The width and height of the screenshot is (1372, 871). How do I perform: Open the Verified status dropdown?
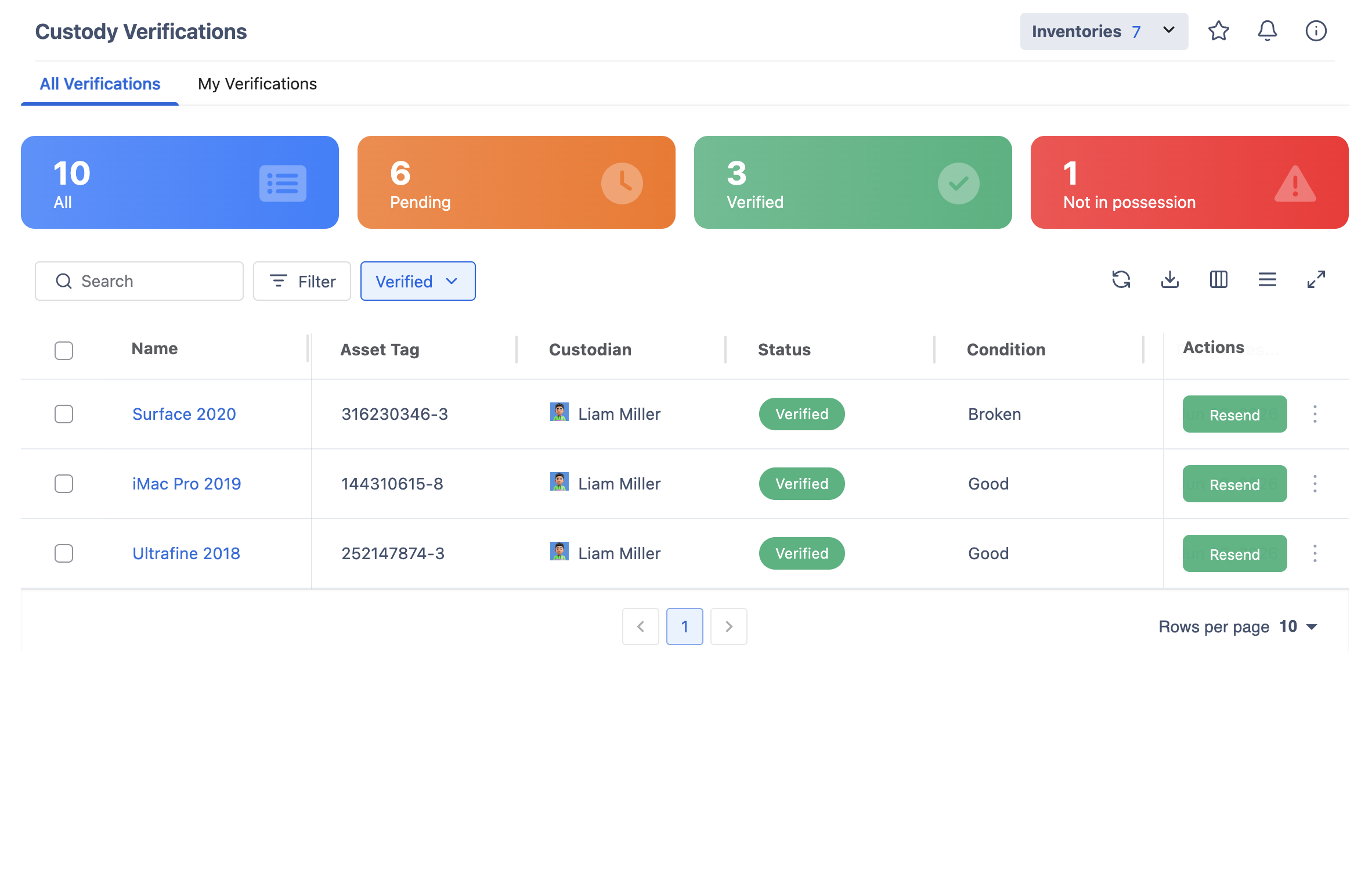click(x=418, y=281)
